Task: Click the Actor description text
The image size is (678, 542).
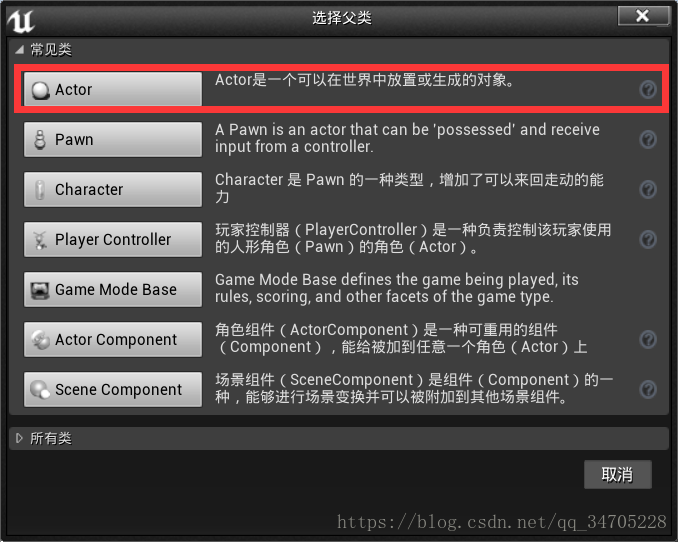Action: point(365,80)
